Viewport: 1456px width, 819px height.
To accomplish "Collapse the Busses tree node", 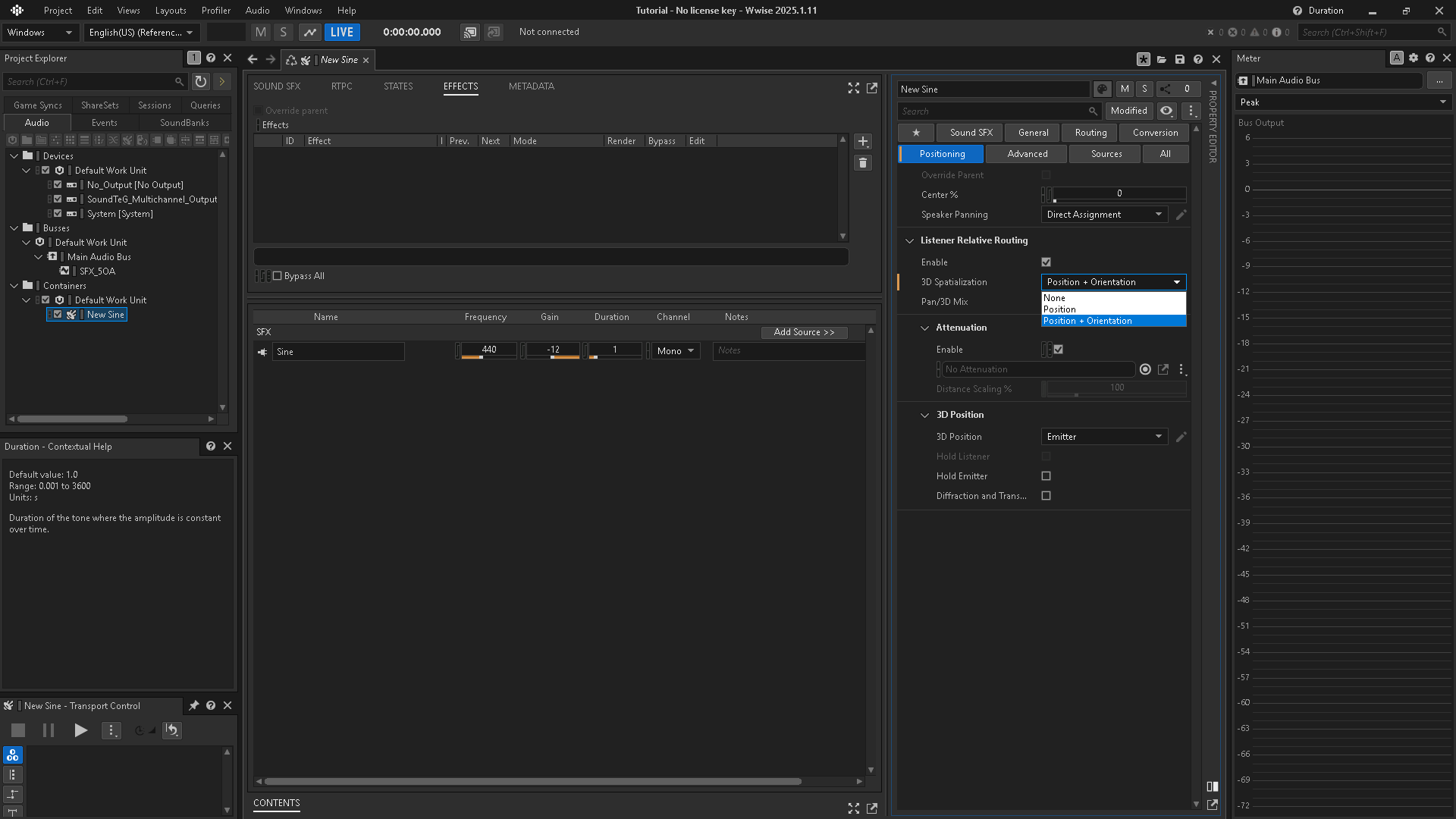I will click(x=14, y=228).
